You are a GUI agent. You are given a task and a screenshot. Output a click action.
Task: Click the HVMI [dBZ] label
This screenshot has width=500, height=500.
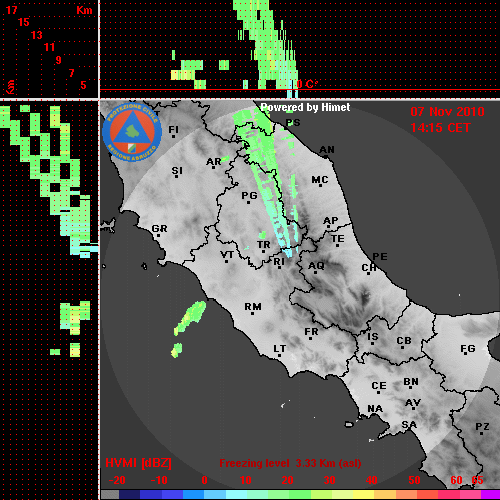[138, 463]
